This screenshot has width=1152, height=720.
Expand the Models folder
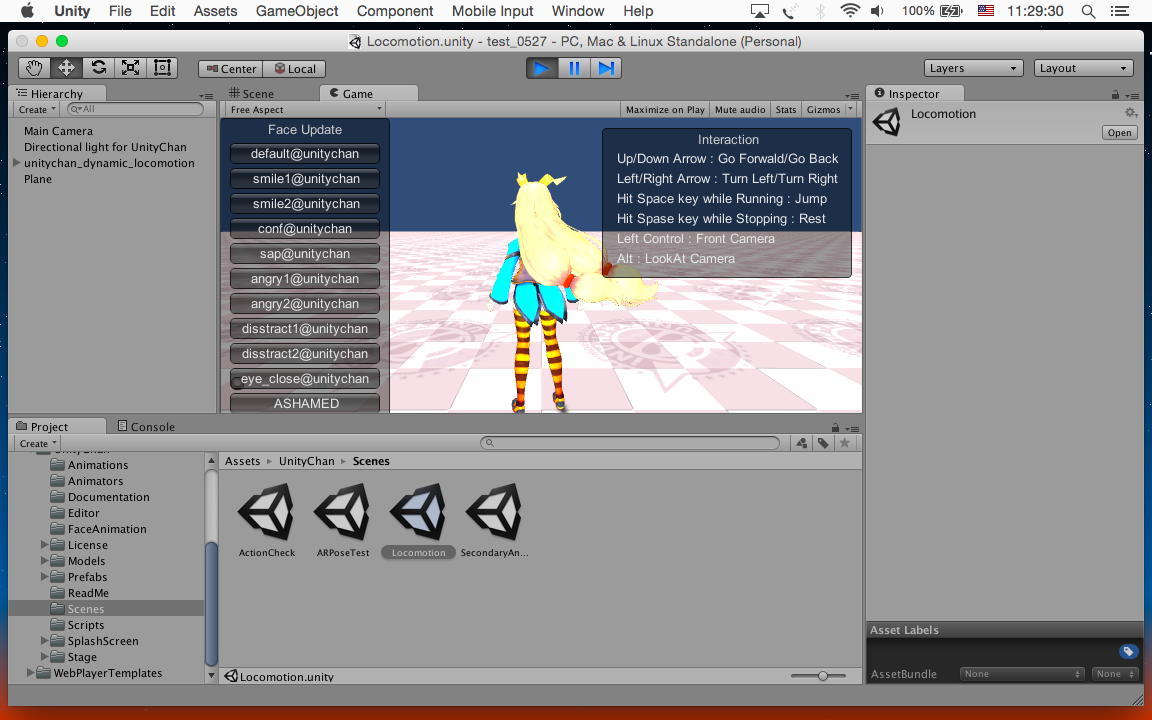click(44, 561)
